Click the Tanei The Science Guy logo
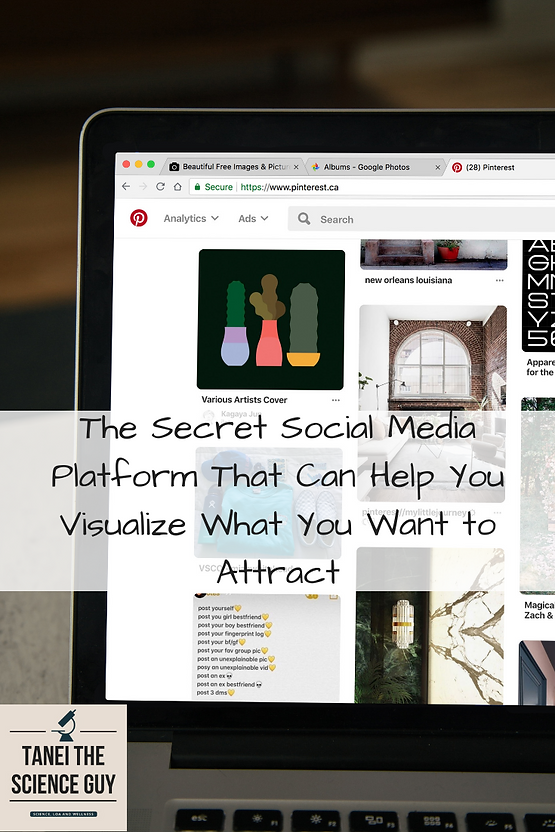The width and height of the screenshot is (555, 832). click(x=63, y=768)
